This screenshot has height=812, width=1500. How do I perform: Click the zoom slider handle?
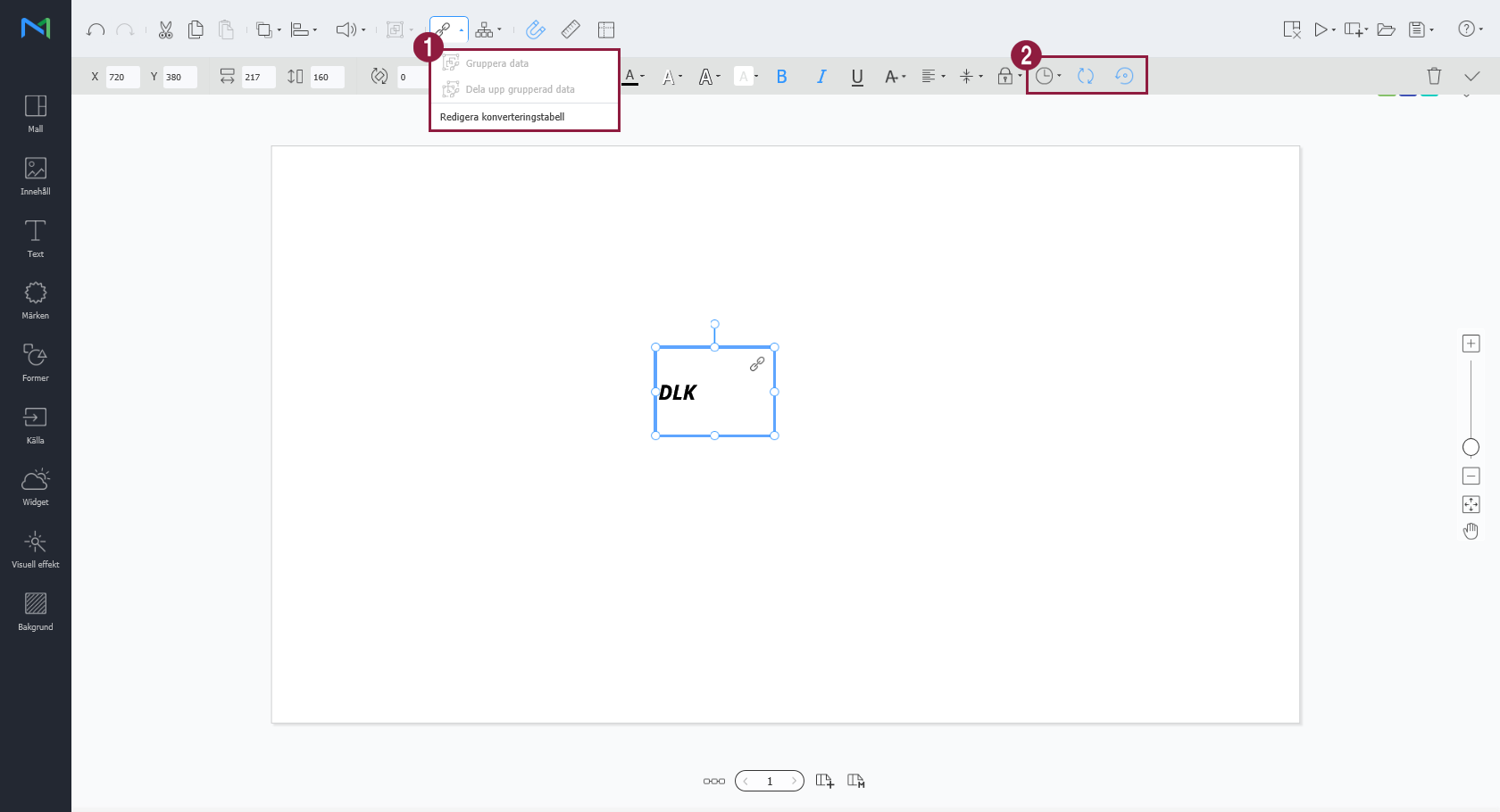[1471, 447]
